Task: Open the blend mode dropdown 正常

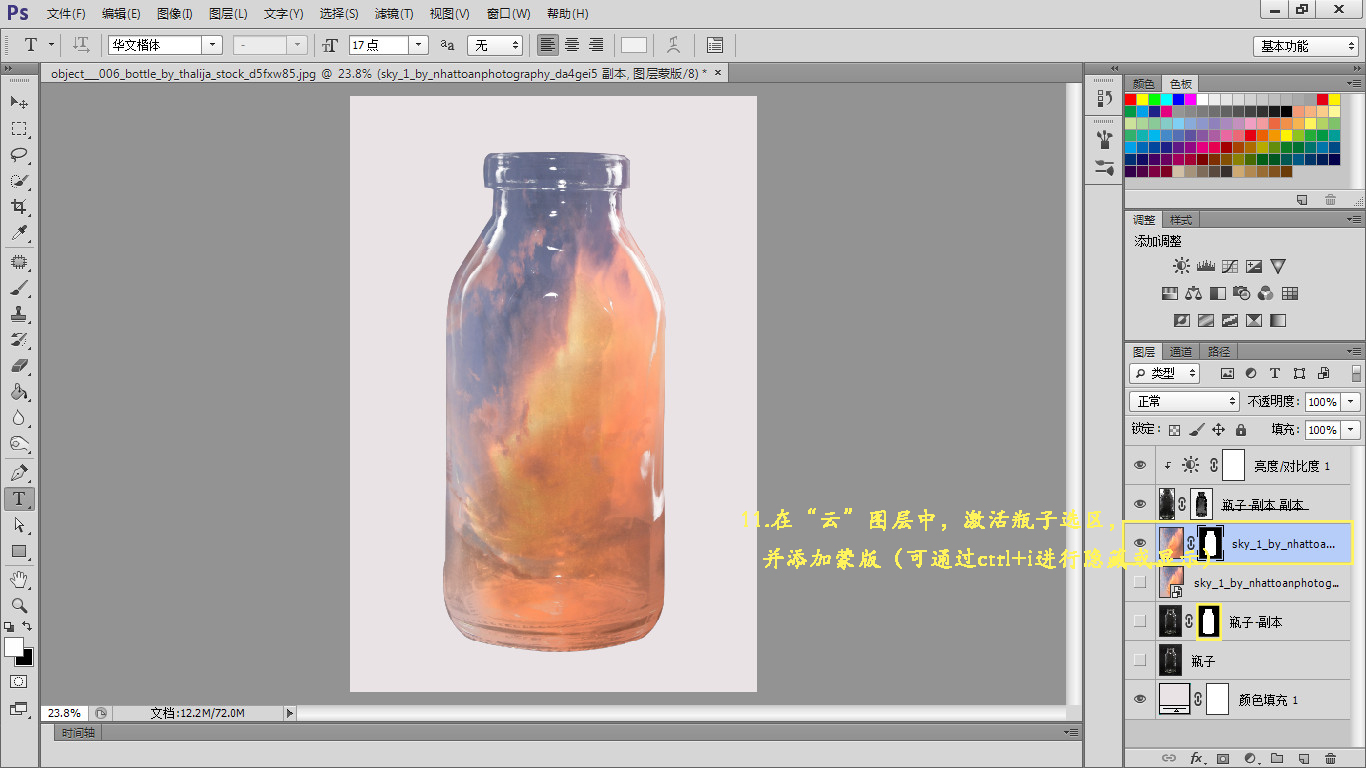Action: tap(1184, 401)
